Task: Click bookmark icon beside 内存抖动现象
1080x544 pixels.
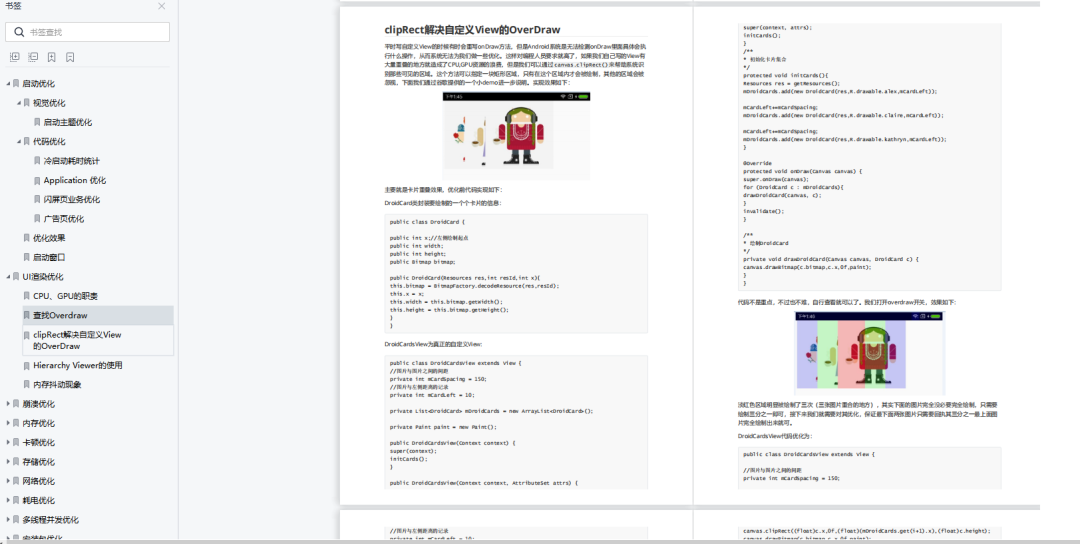Action: [x=27, y=384]
